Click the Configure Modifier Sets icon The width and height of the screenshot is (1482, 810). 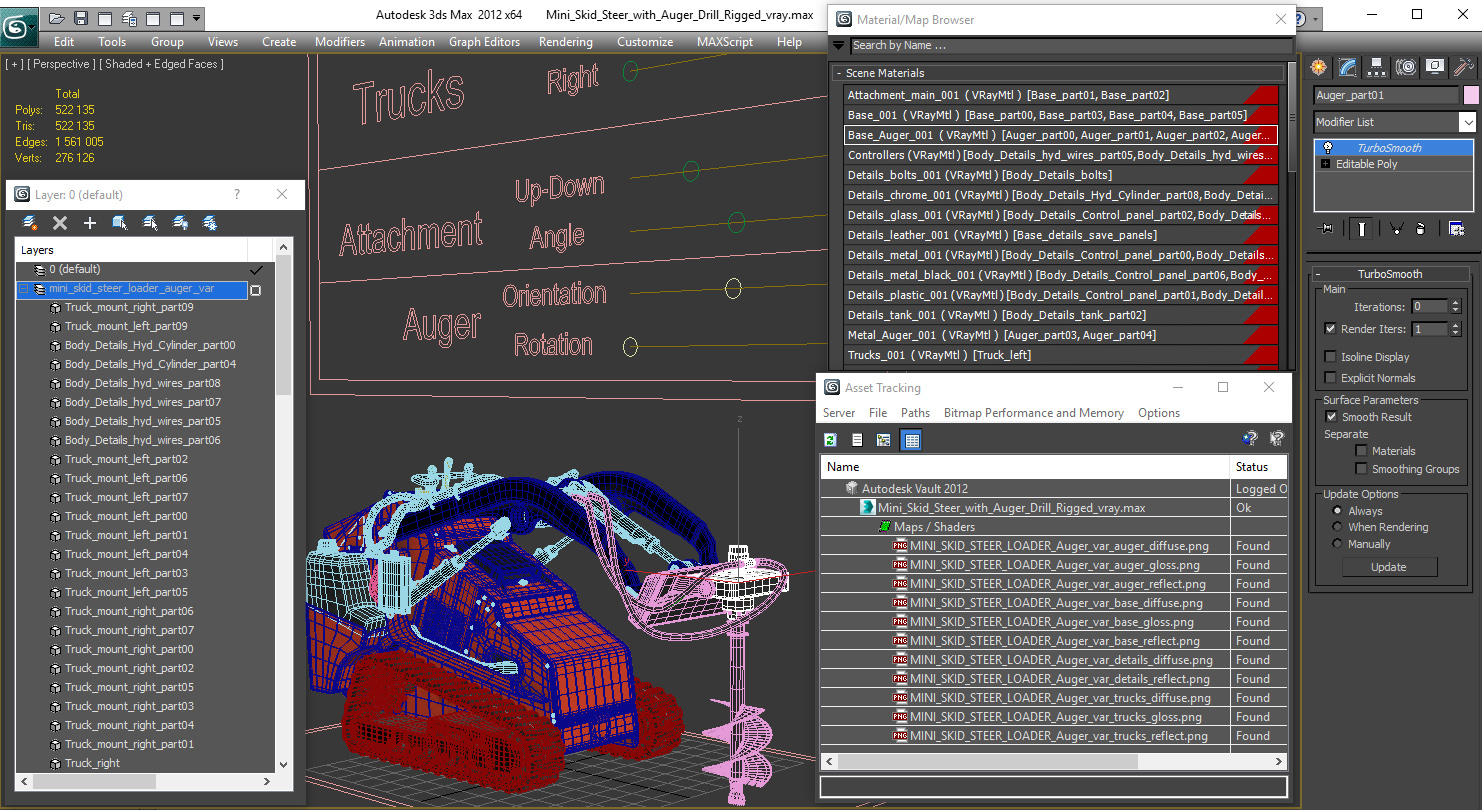(x=1456, y=229)
